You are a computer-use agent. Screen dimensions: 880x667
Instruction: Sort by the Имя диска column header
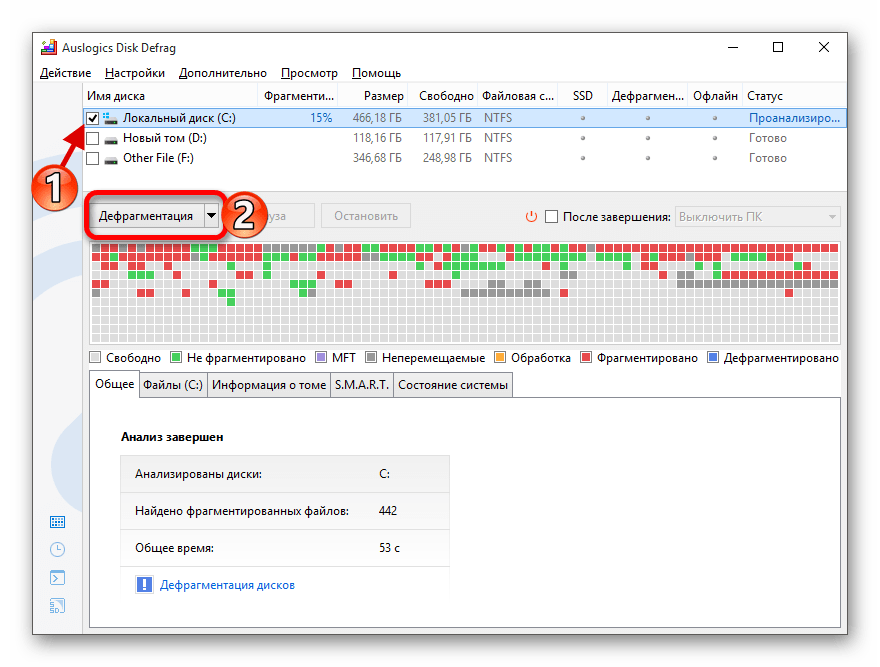point(171,96)
